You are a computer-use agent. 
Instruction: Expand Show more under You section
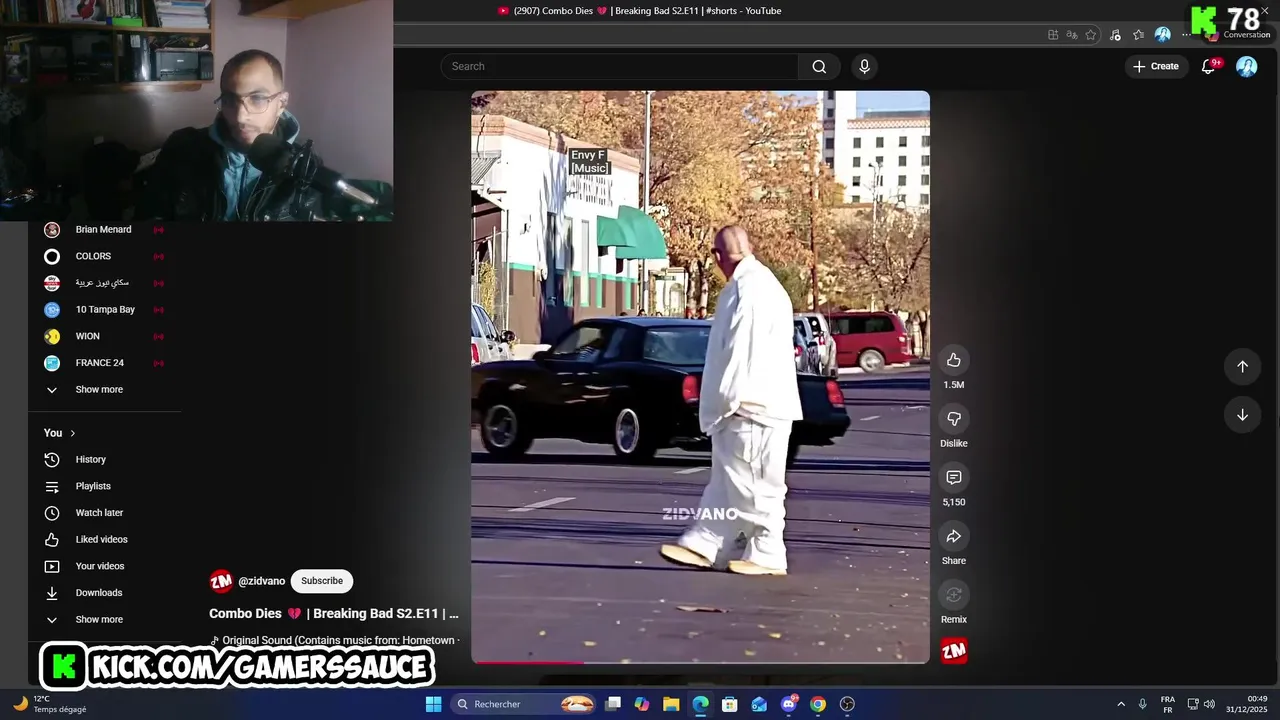point(98,620)
